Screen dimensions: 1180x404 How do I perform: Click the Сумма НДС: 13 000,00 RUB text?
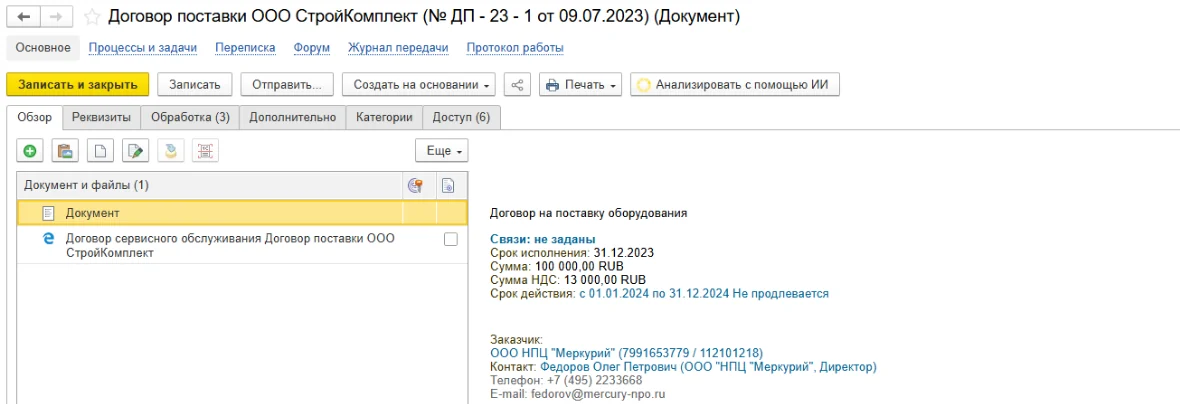pos(568,280)
